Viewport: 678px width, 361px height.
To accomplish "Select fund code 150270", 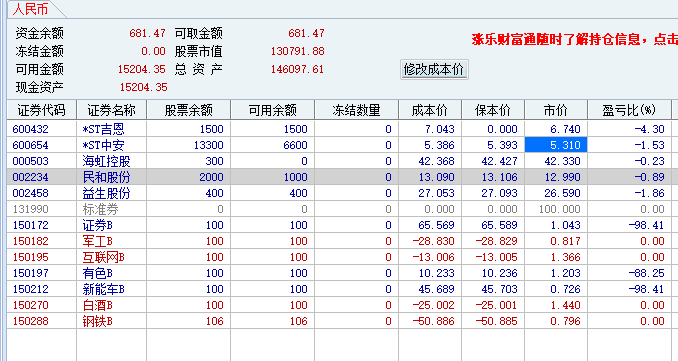I will (30, 305).
